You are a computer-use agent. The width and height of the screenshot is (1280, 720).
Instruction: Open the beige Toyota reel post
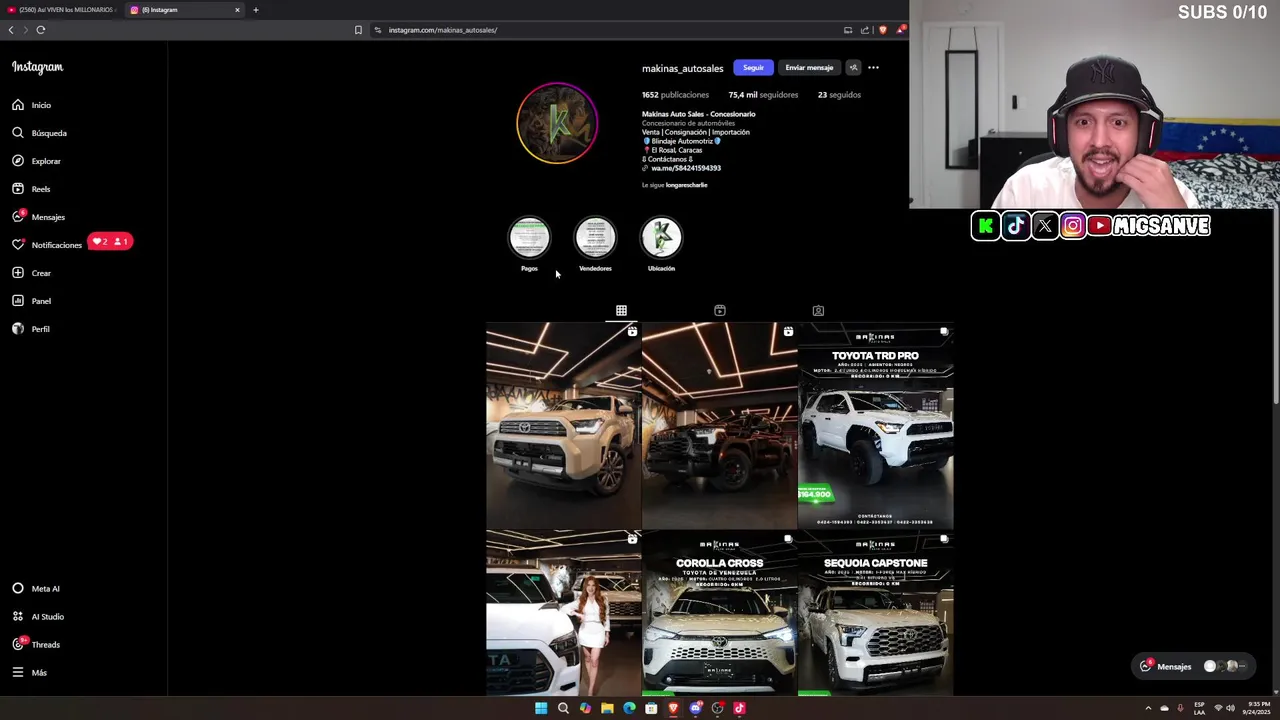563,425
